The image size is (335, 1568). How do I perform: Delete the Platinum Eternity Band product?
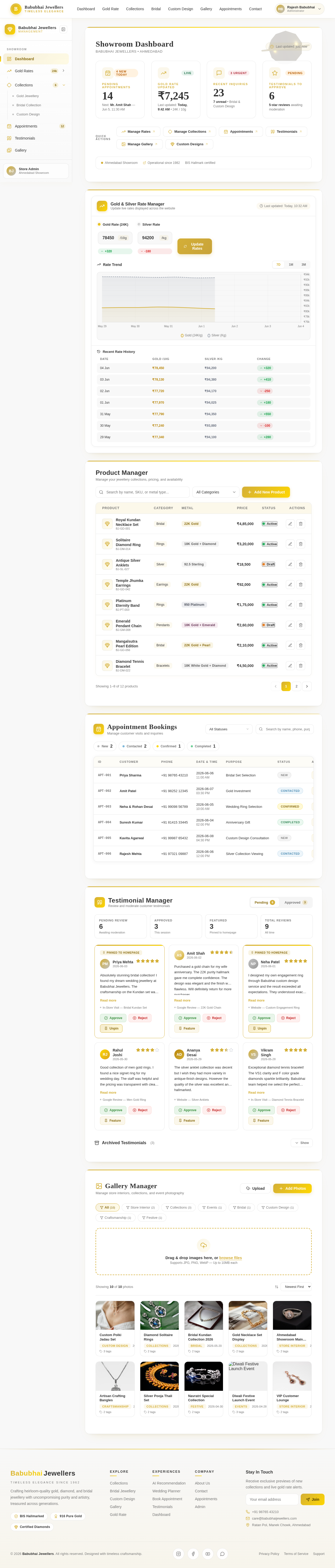(300, 604)
